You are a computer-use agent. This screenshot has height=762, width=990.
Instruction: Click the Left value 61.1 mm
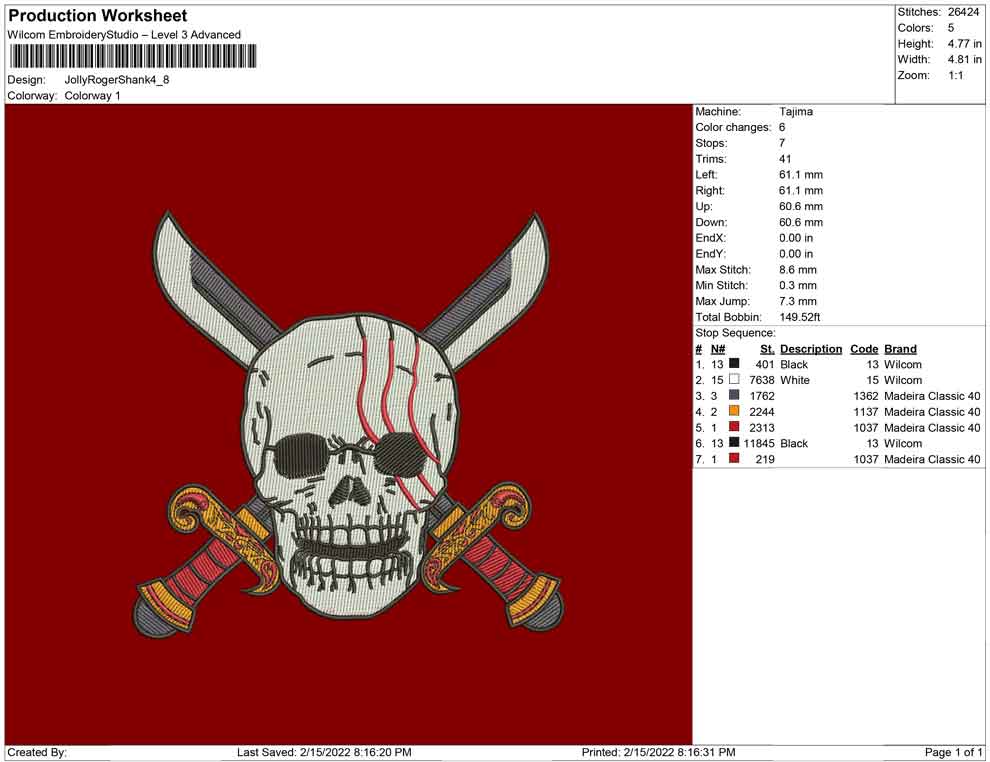801,174
